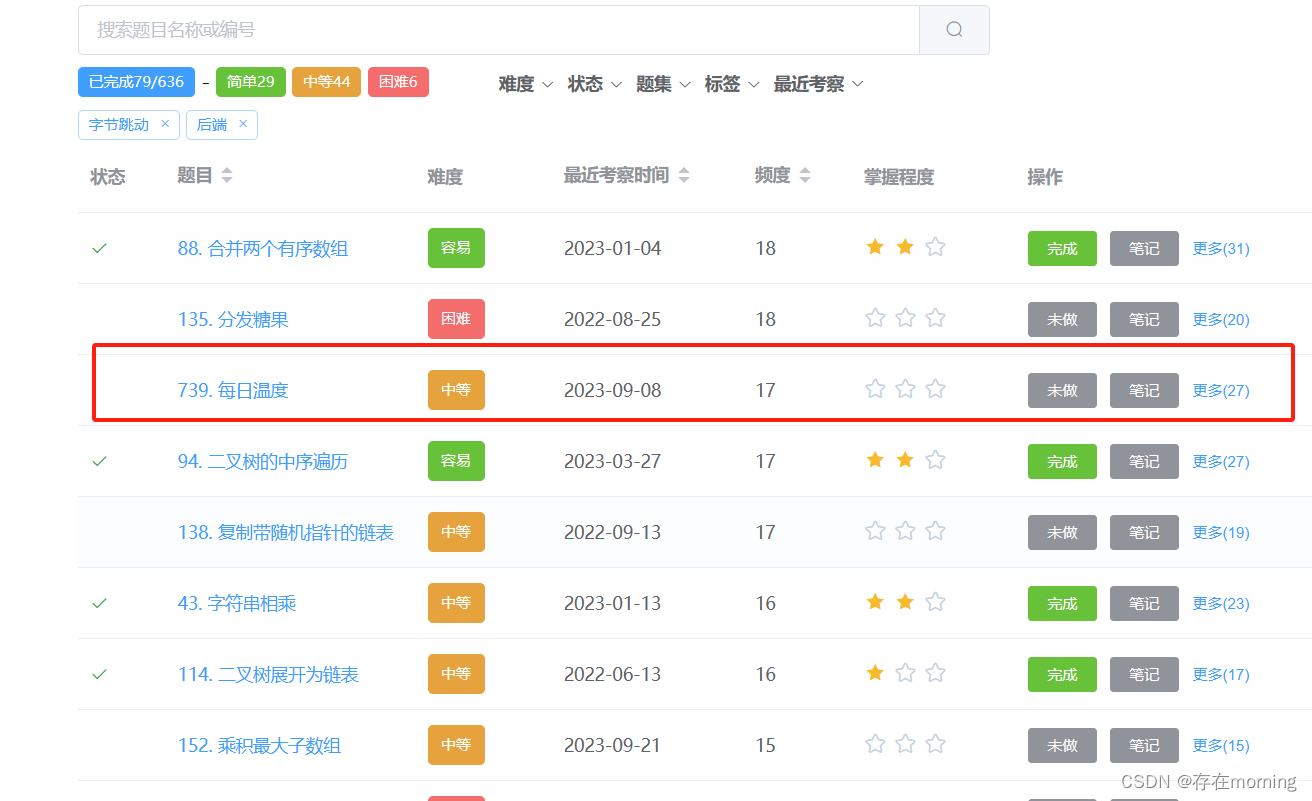
Task: Click date 2022-06-13
Action: 612,675
